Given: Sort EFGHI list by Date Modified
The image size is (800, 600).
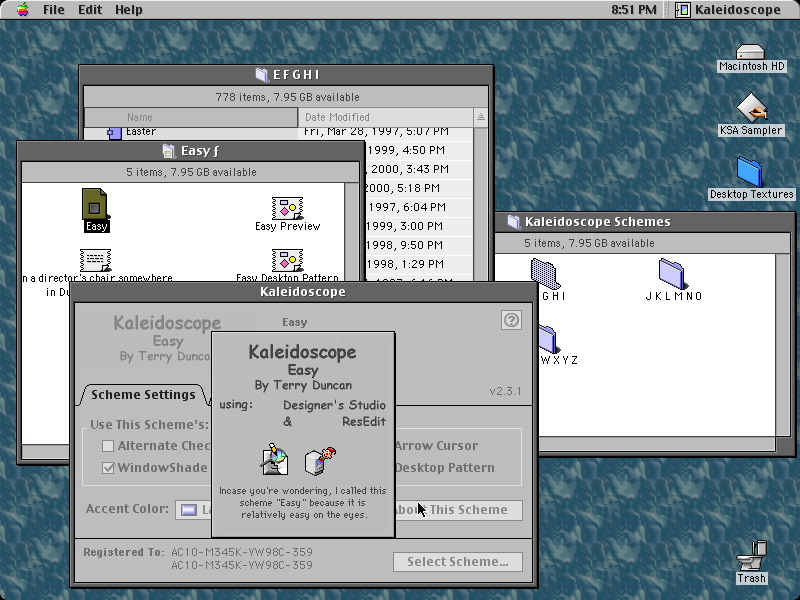Looking at the screenshot, I should click(x=386, y=117).
